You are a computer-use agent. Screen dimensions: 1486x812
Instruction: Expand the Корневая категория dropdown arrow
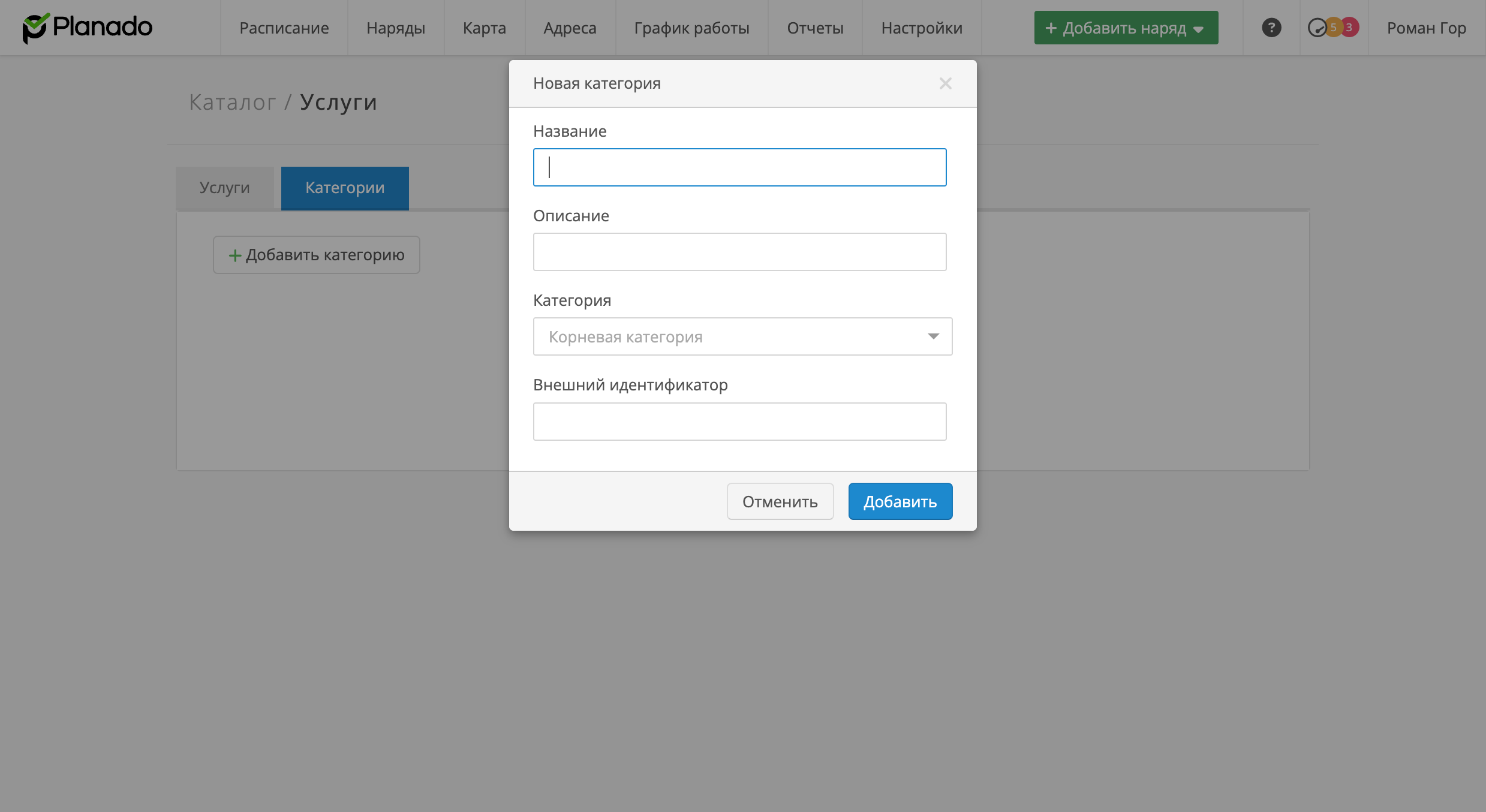(x=933, y=336)
